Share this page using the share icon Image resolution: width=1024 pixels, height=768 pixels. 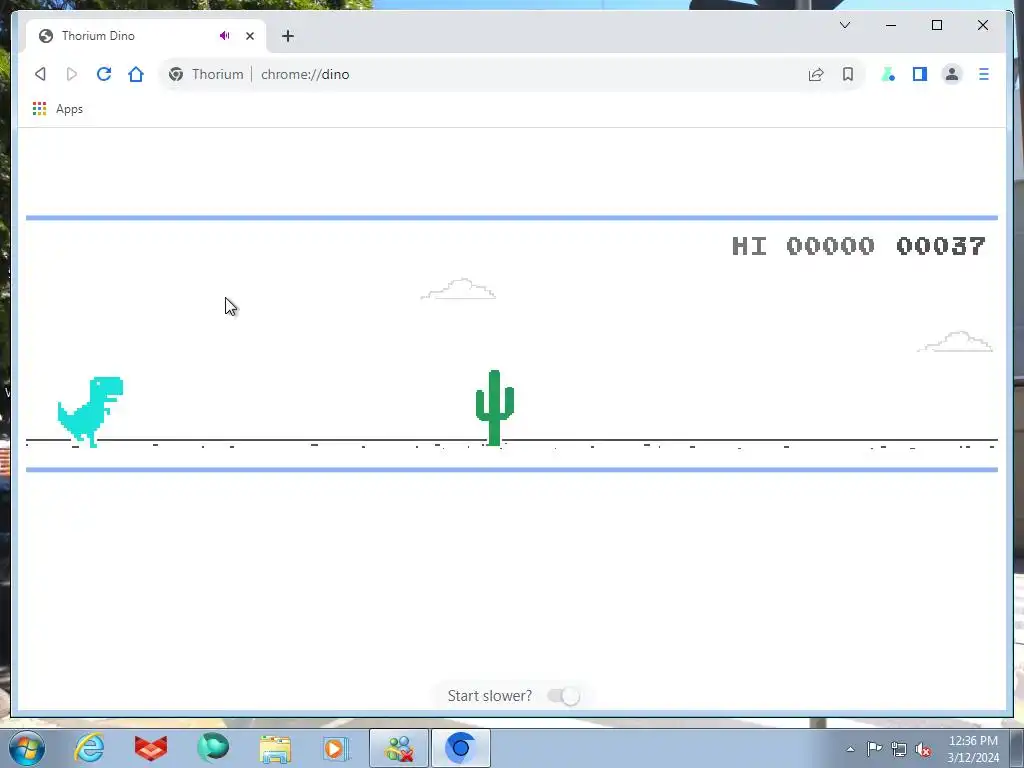pyautogui.click(x=816, y=74)
